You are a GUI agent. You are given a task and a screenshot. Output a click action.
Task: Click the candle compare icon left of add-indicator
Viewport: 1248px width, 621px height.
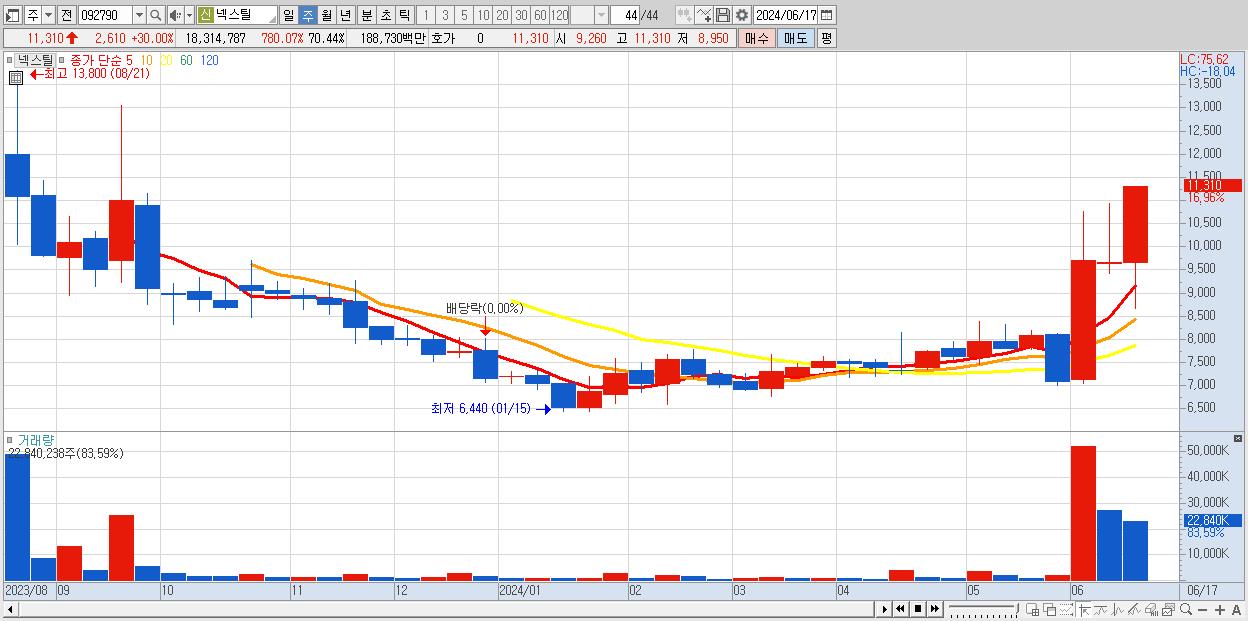pos(684,15)
